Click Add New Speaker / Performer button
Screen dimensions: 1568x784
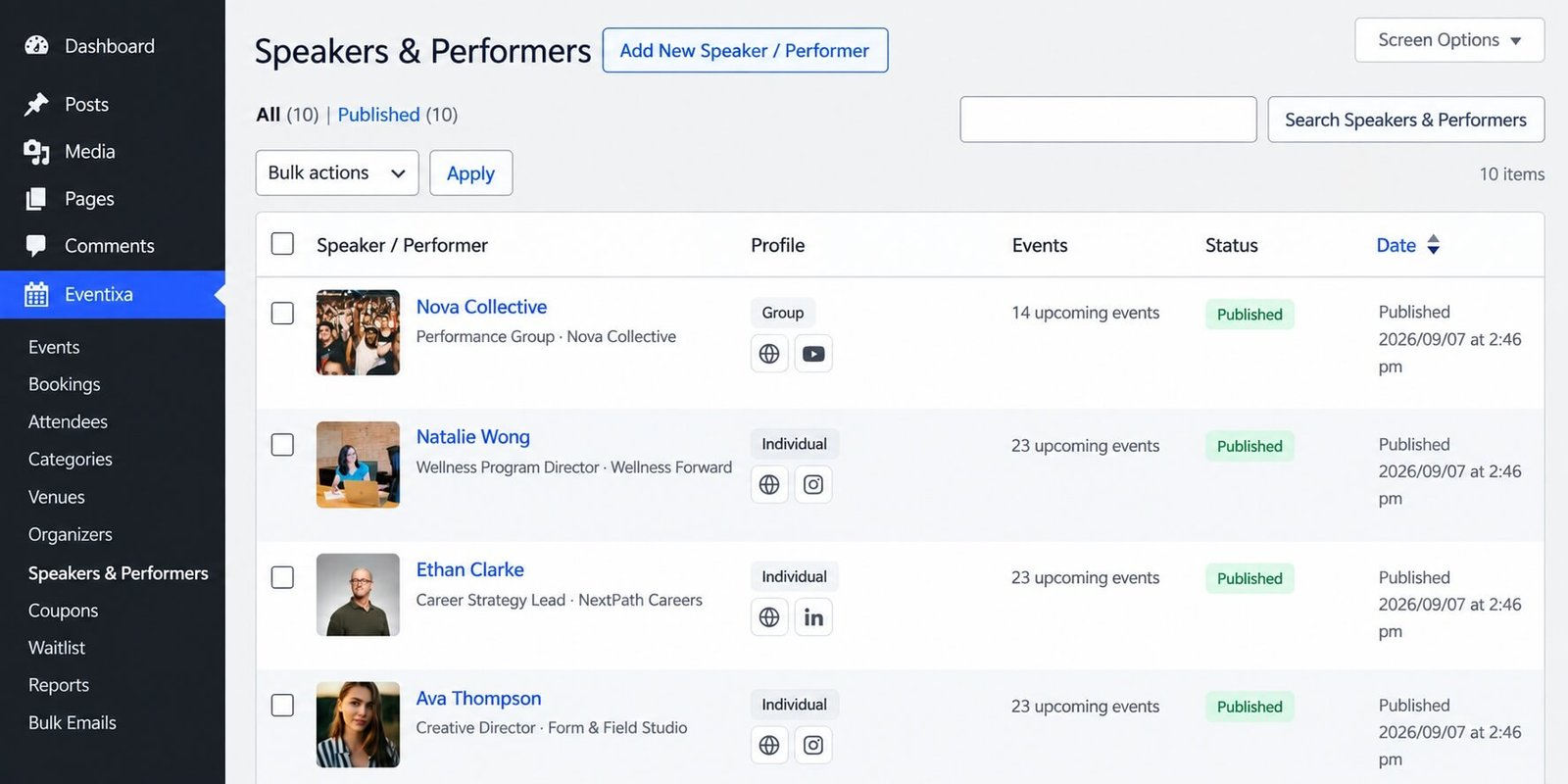click(745, 50)
